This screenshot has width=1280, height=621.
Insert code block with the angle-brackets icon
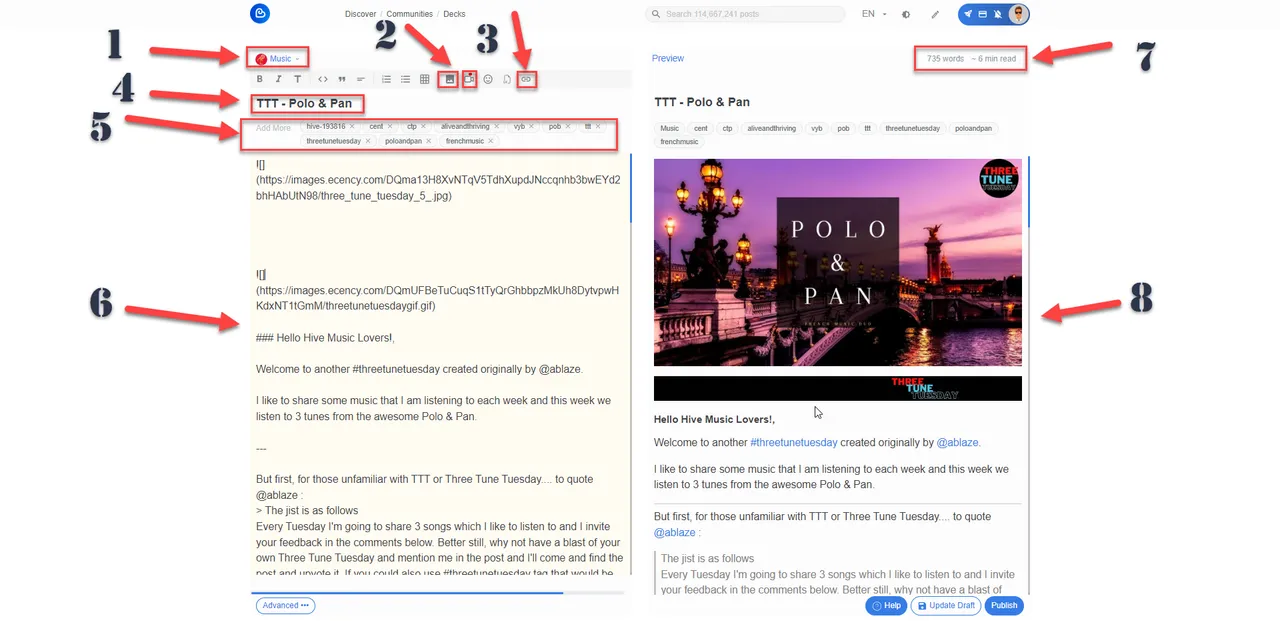(x=323, y=79)
